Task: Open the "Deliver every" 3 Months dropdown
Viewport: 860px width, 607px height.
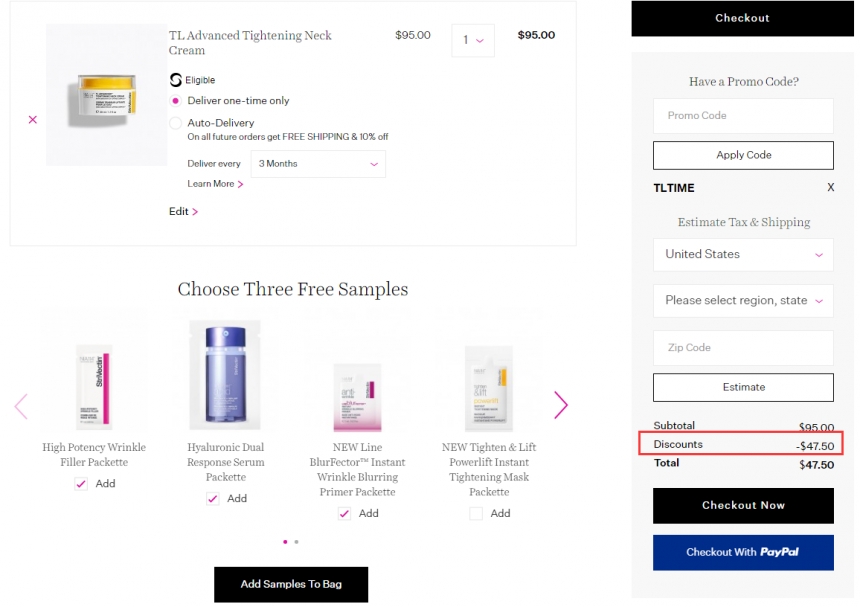Action: click(315, 163)
